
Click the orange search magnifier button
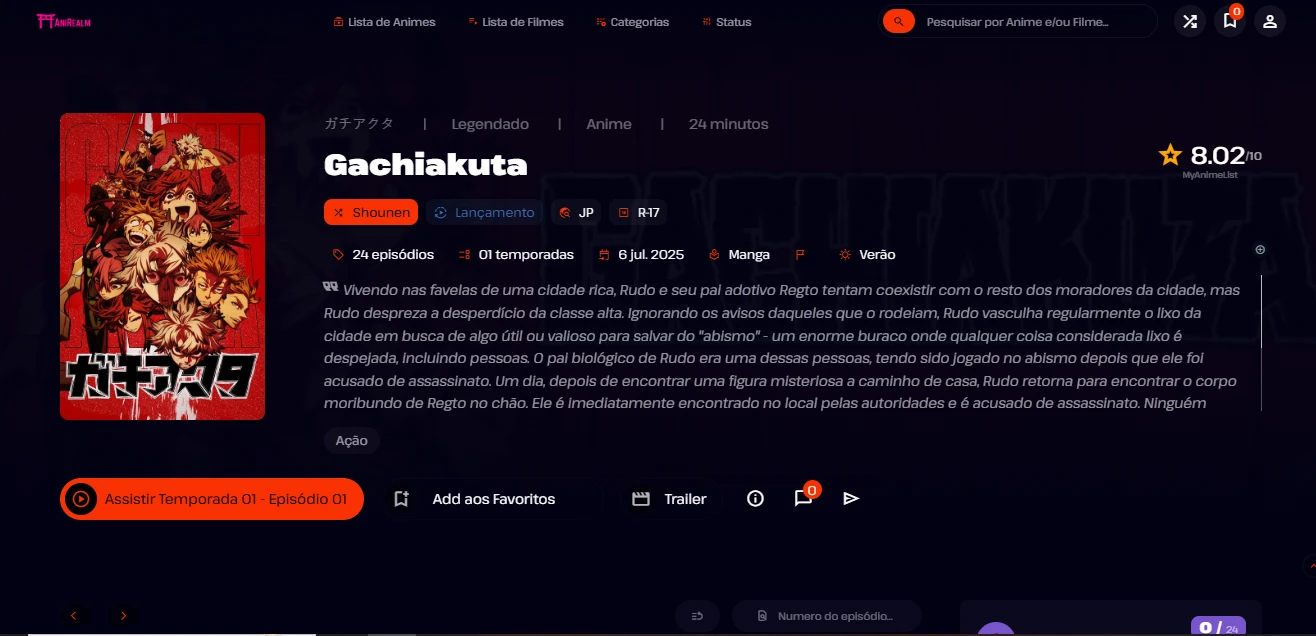[899, 21]
